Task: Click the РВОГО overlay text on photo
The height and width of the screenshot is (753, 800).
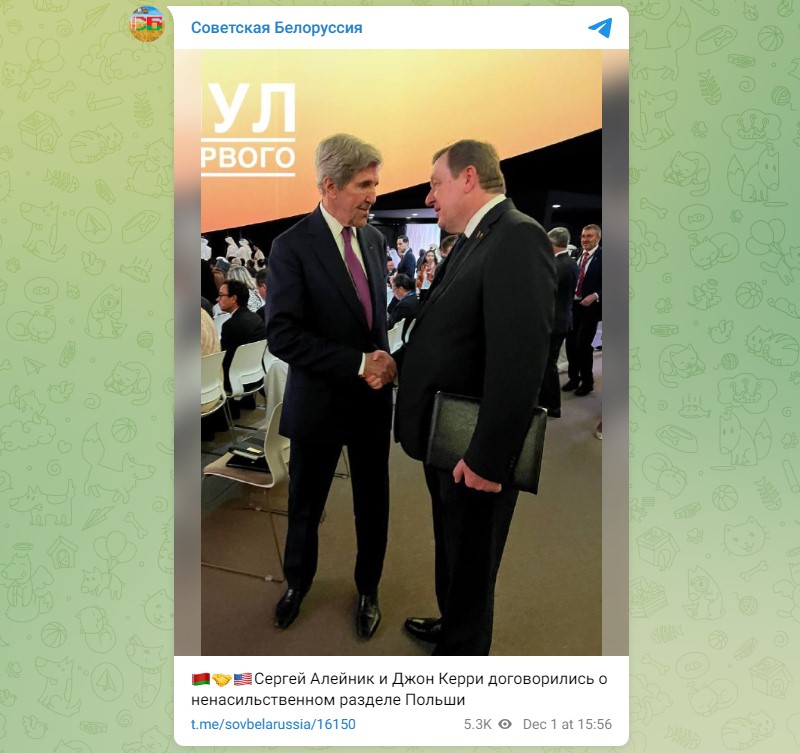Action: pyautogui.click(x=248, y=157)
